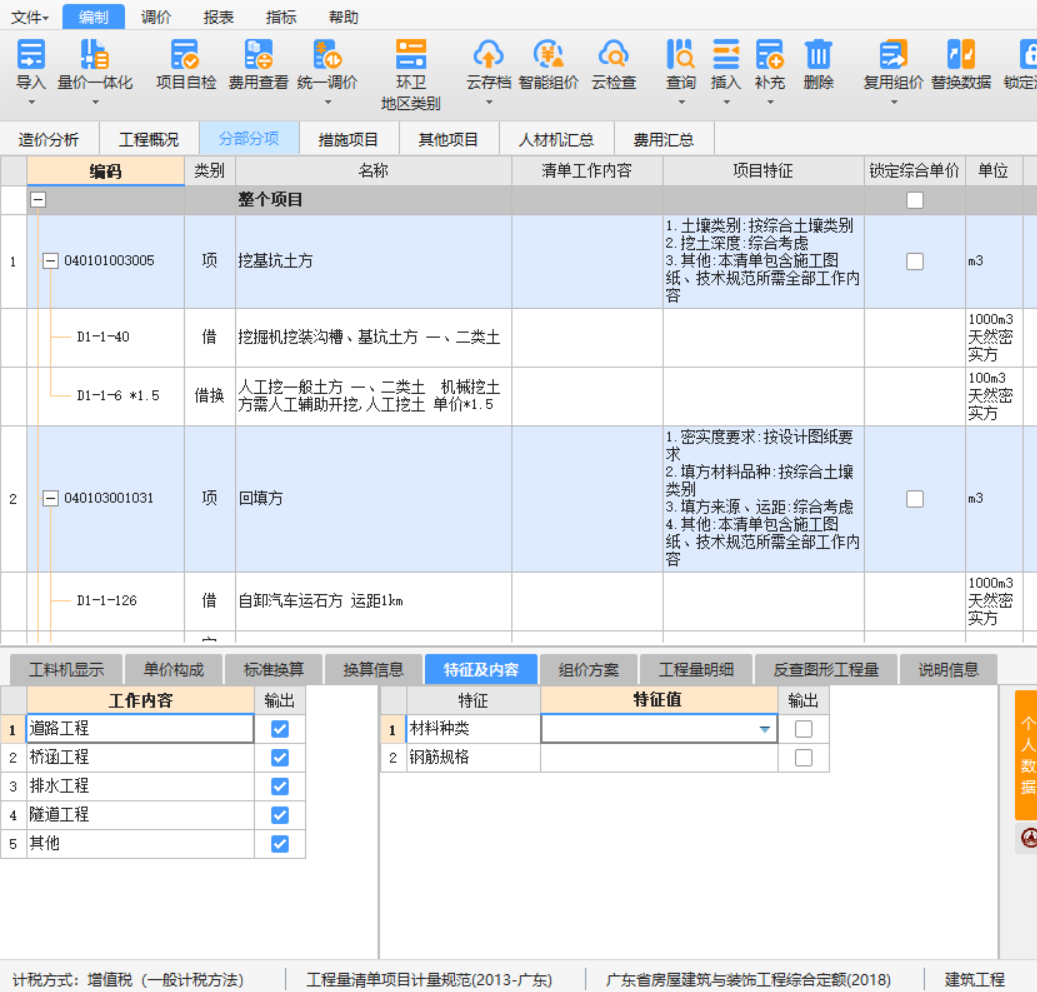Open dropdown arrow under 导入

click(31, 103)
